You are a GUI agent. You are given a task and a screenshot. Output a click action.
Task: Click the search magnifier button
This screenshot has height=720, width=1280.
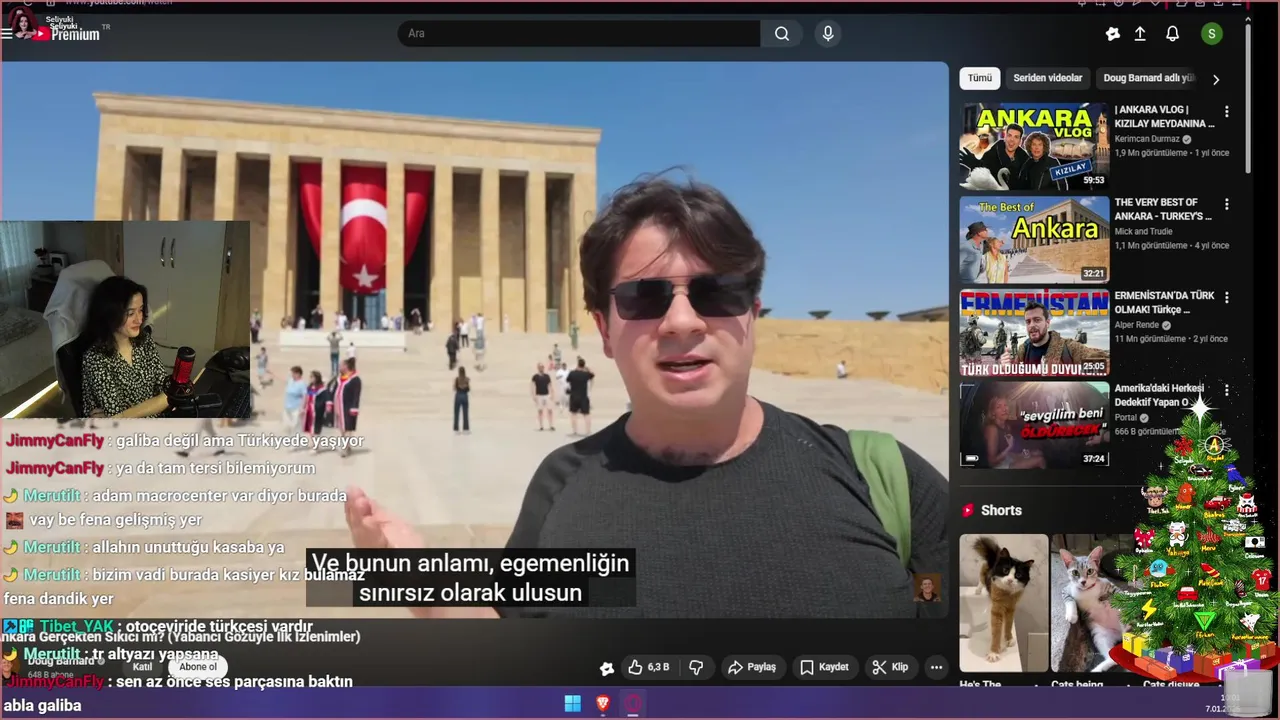[x=782, y=34]
